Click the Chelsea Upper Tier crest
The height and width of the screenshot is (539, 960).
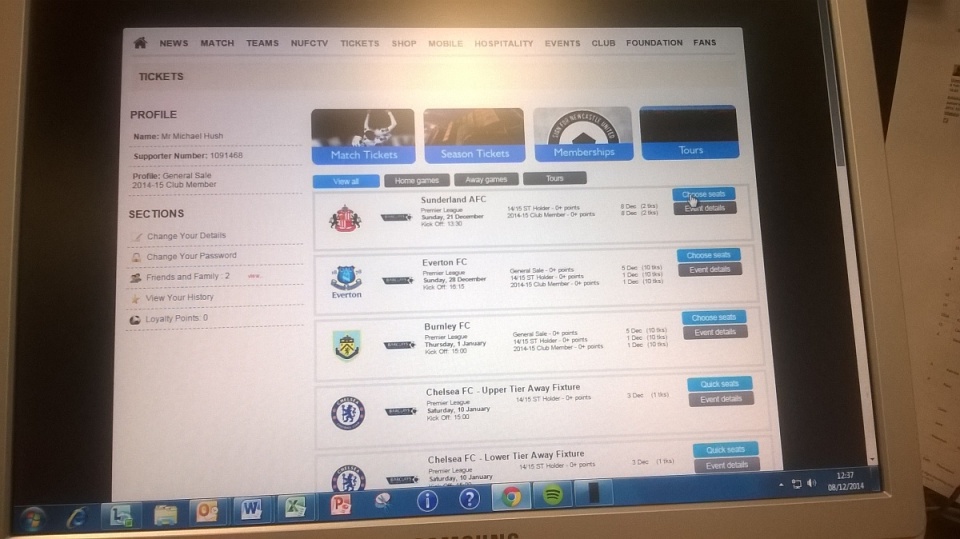pyautogui.click(x=348, y=412)
